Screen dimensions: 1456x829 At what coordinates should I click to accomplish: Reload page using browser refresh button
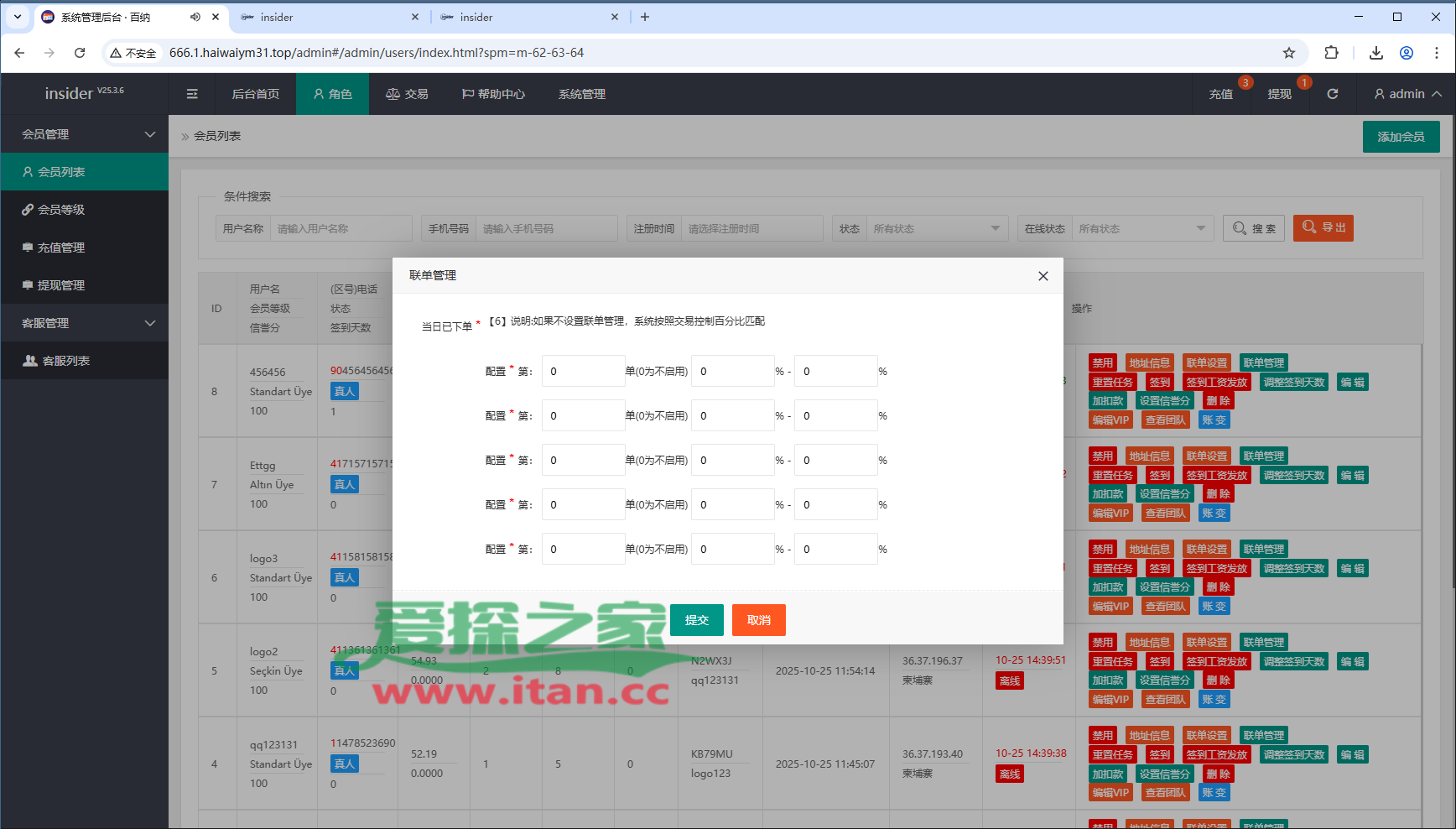point(80,53)
